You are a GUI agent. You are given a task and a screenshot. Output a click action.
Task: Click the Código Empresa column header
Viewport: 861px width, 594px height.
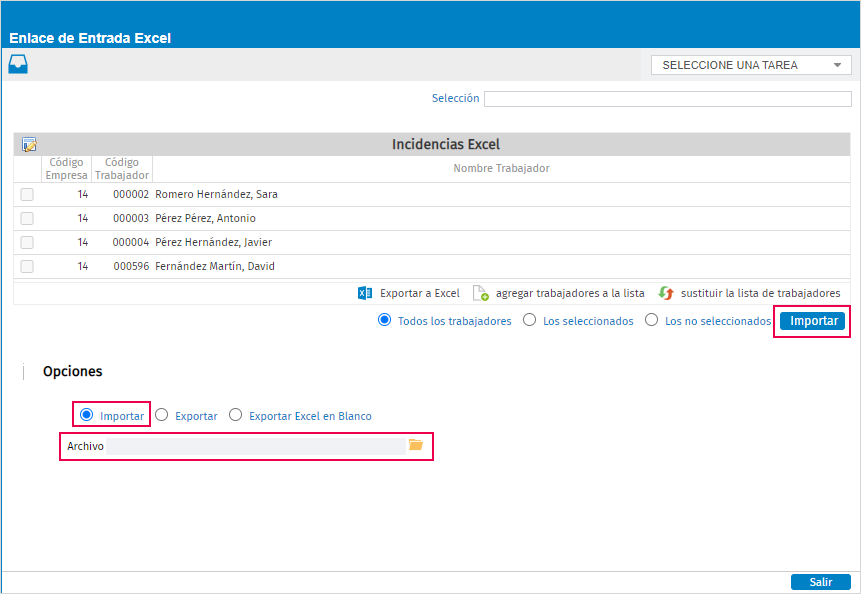tap(66, 169)
